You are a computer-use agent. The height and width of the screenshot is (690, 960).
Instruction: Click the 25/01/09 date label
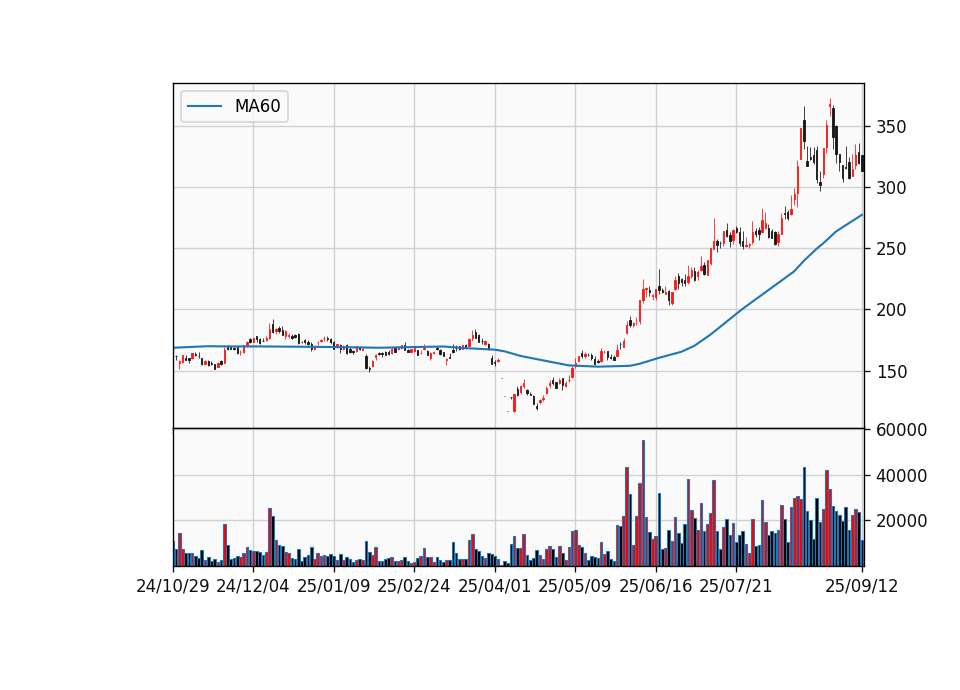[x=334, y=586]
